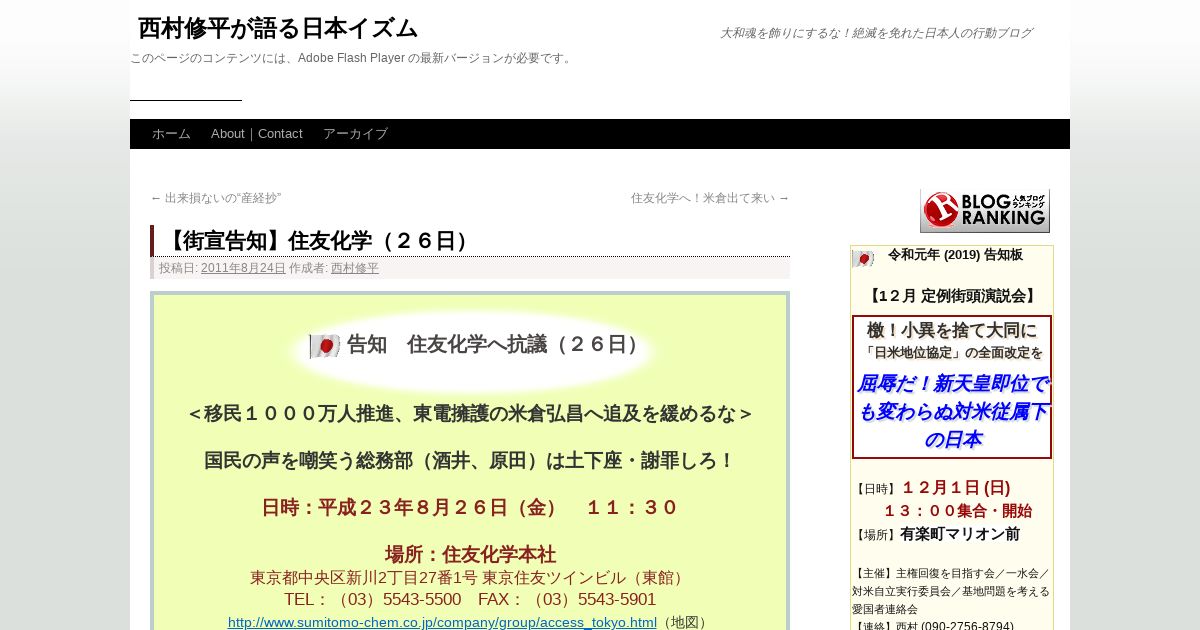This screenshot has height=630, width=1200.
Task: Click the tagline 大和魂を飾りにするな！
Action: tap(876, 33)
